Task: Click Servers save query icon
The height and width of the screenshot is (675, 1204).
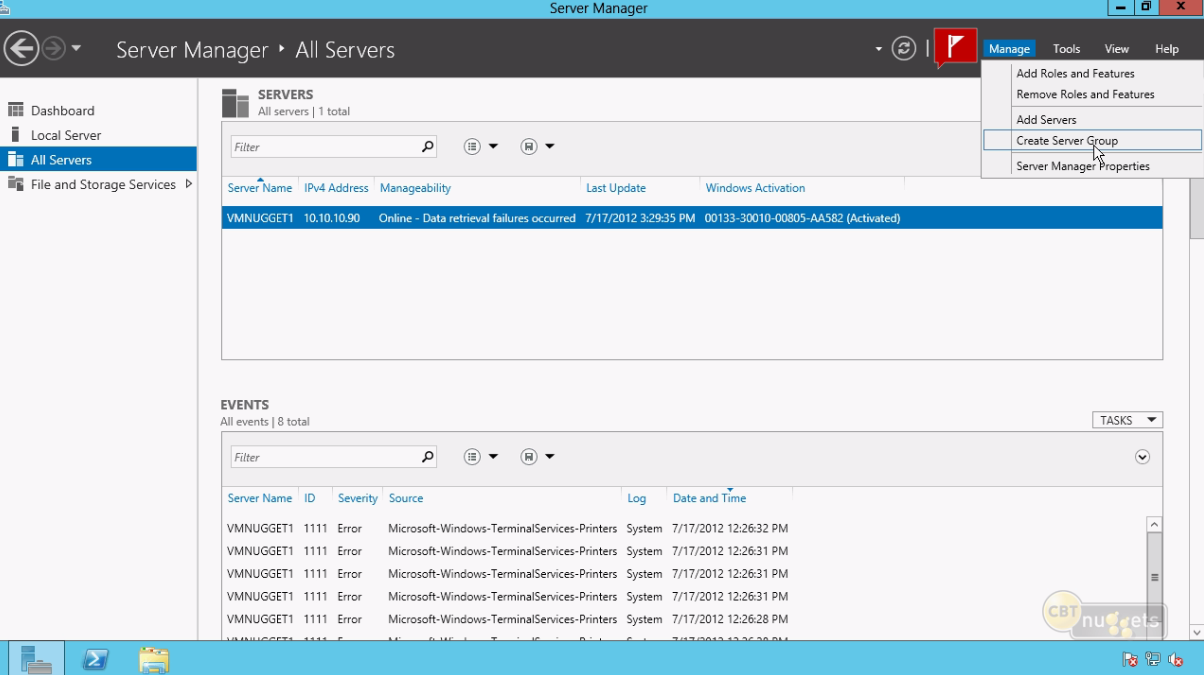Action: 529,147
